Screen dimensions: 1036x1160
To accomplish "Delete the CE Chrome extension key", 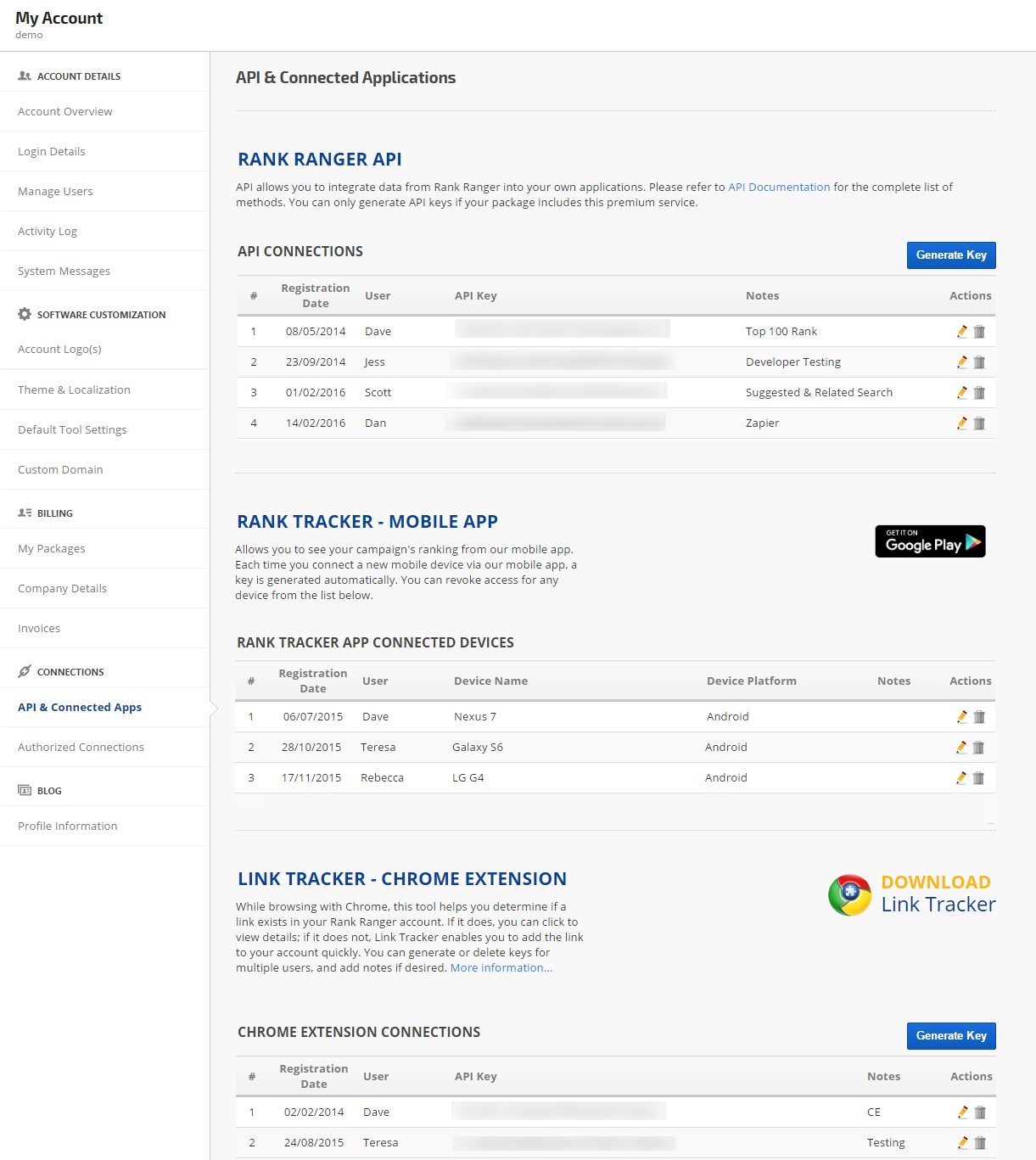I will coord(980,1112).
